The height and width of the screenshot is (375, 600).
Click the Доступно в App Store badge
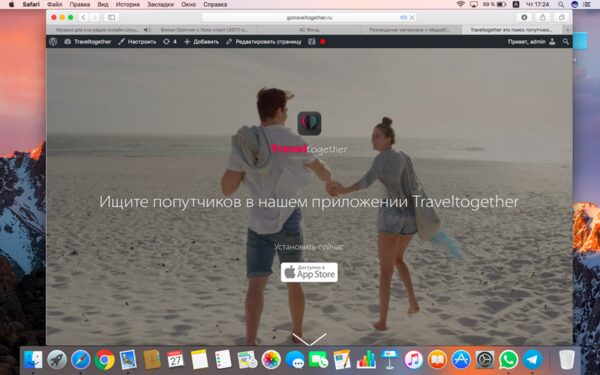coord(309,272)
